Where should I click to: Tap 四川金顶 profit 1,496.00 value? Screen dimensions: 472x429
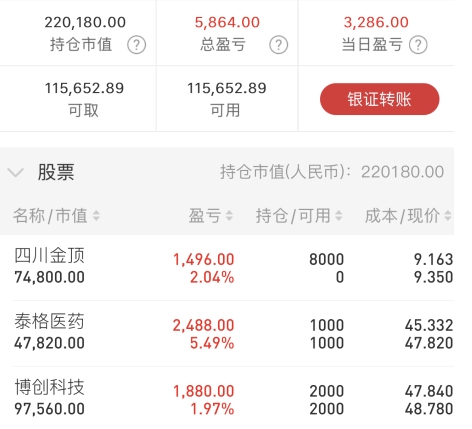click(204, 259)
